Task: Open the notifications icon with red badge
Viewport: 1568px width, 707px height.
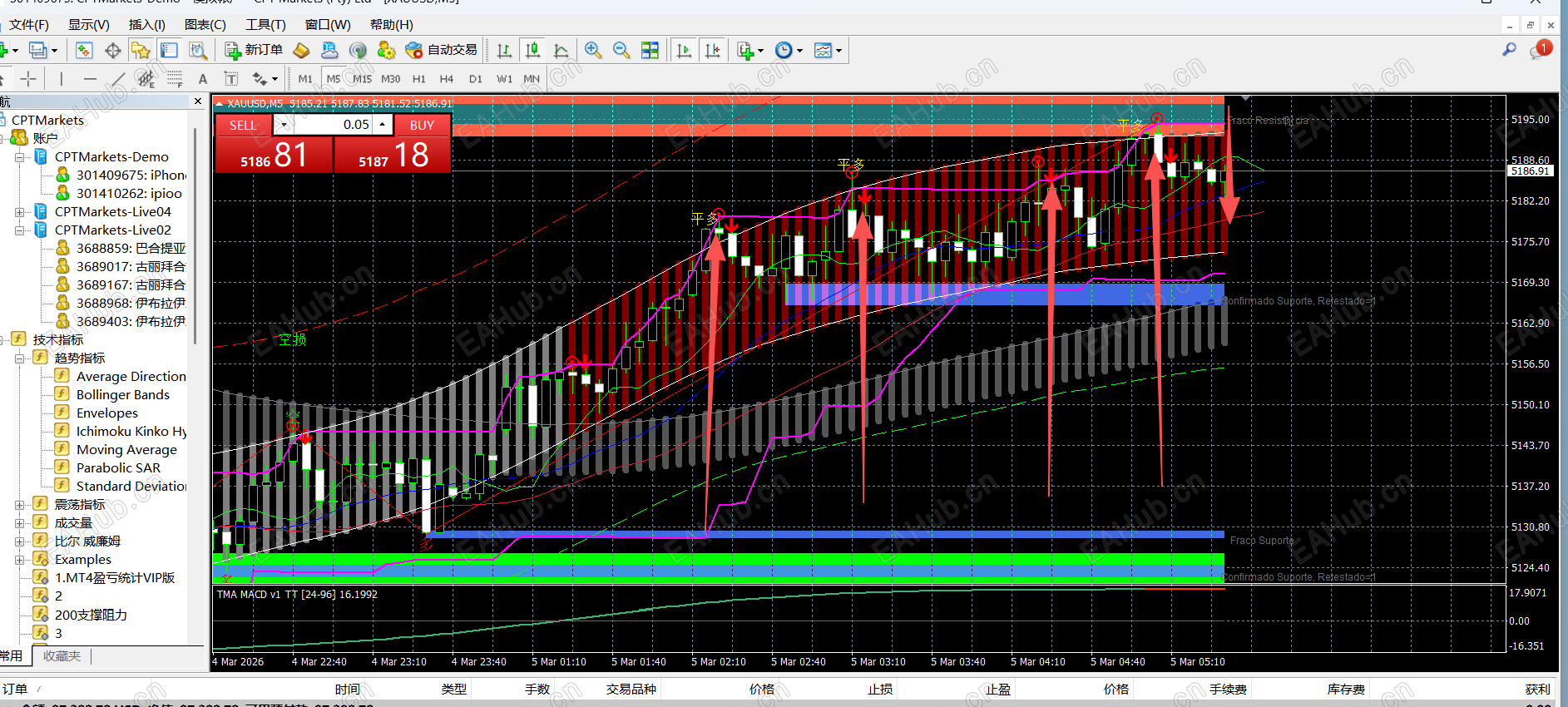Action: point(1540,50)
